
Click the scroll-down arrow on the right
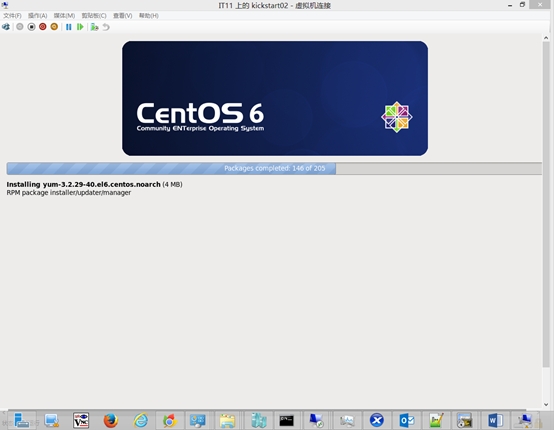click(x=546, y=405)
